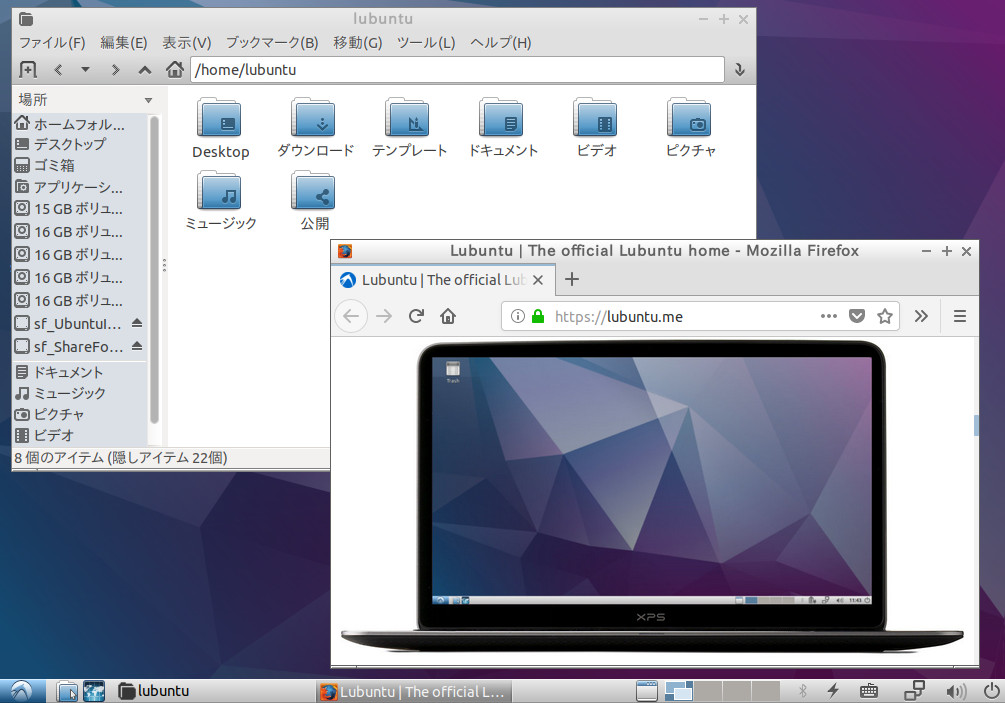Open Firefox hamburger menu
The width and height of the screenshot is (1005, 703).
coord(959,316)
